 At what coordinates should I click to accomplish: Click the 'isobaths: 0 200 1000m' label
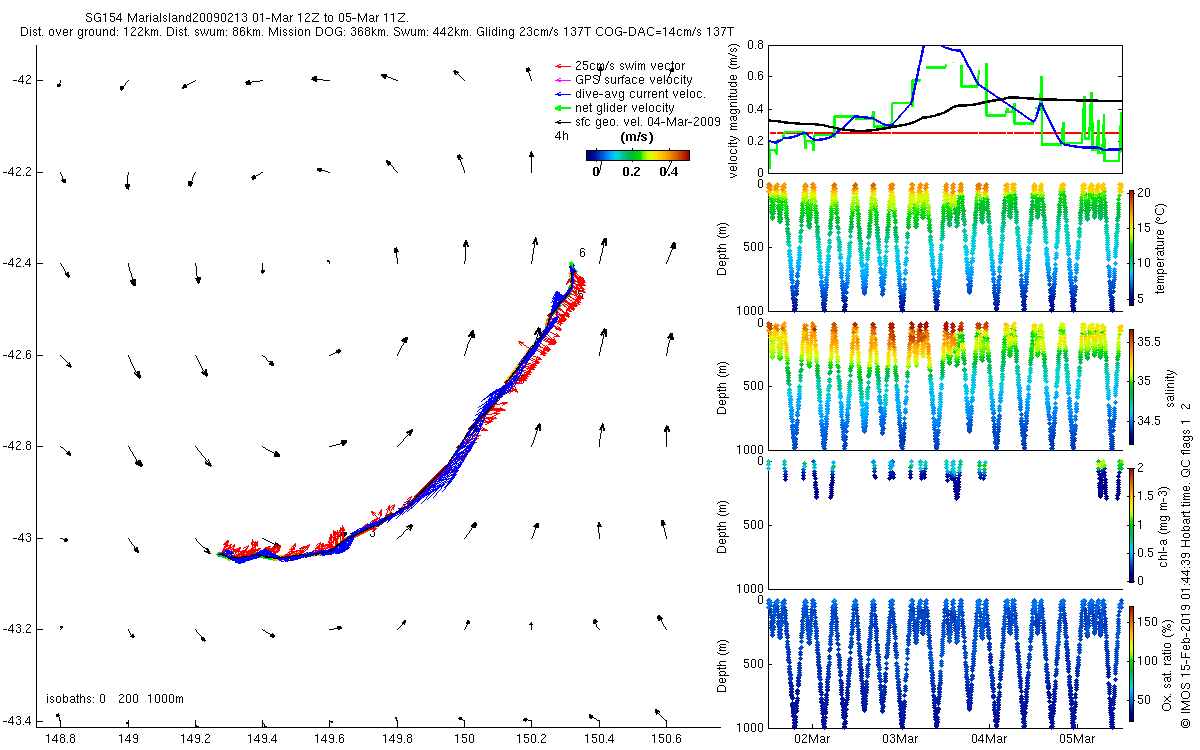click(x=115, y=699)
